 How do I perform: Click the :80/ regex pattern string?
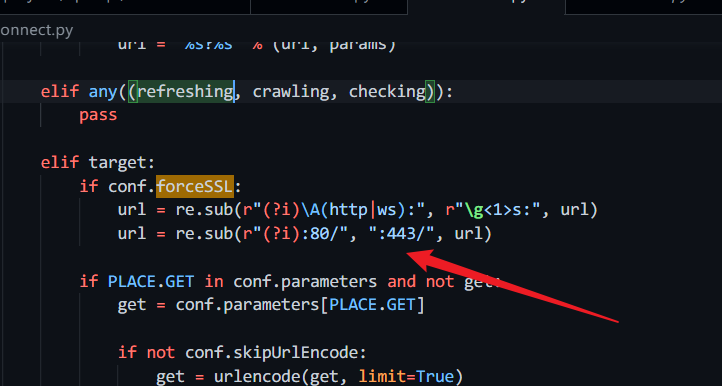pos(296,234)
